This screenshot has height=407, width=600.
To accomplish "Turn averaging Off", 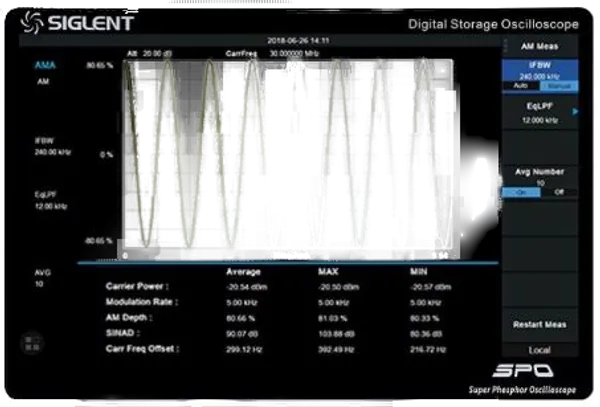I will pos(559,192).
